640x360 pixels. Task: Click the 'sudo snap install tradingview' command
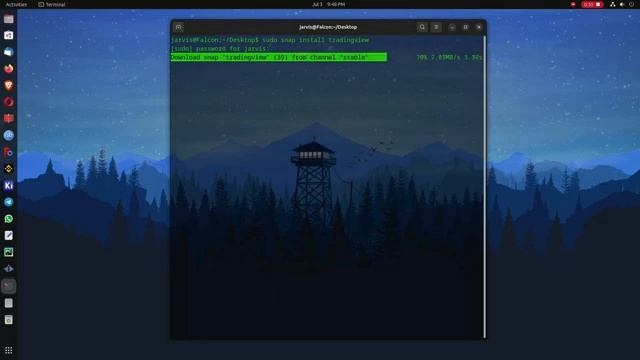[x=316, y=40]
